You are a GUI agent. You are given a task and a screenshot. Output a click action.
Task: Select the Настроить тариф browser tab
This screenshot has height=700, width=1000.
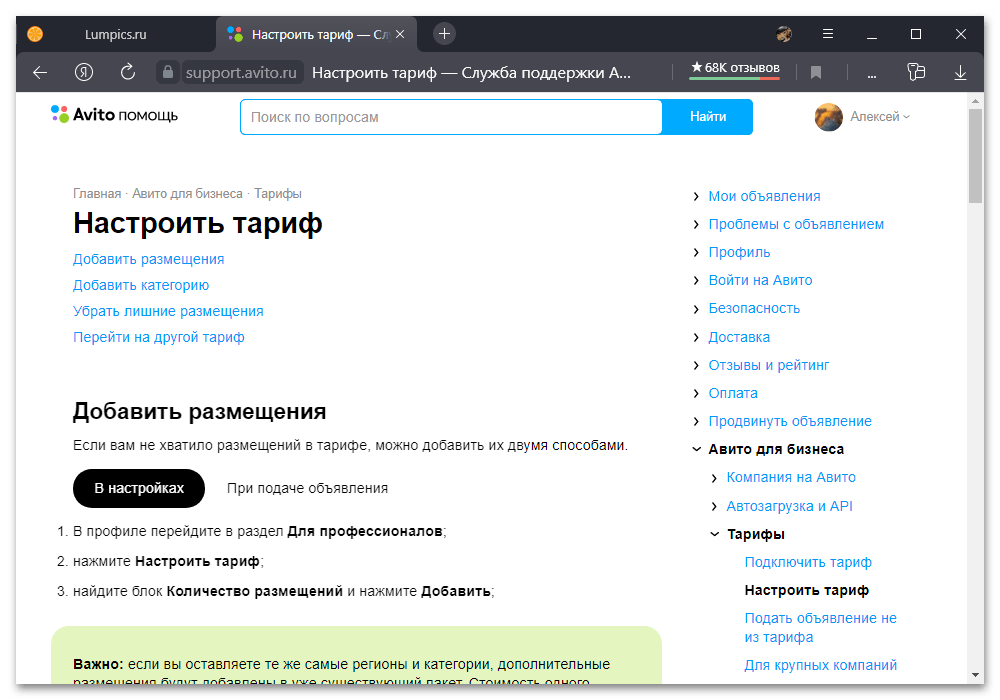point(316,34)
